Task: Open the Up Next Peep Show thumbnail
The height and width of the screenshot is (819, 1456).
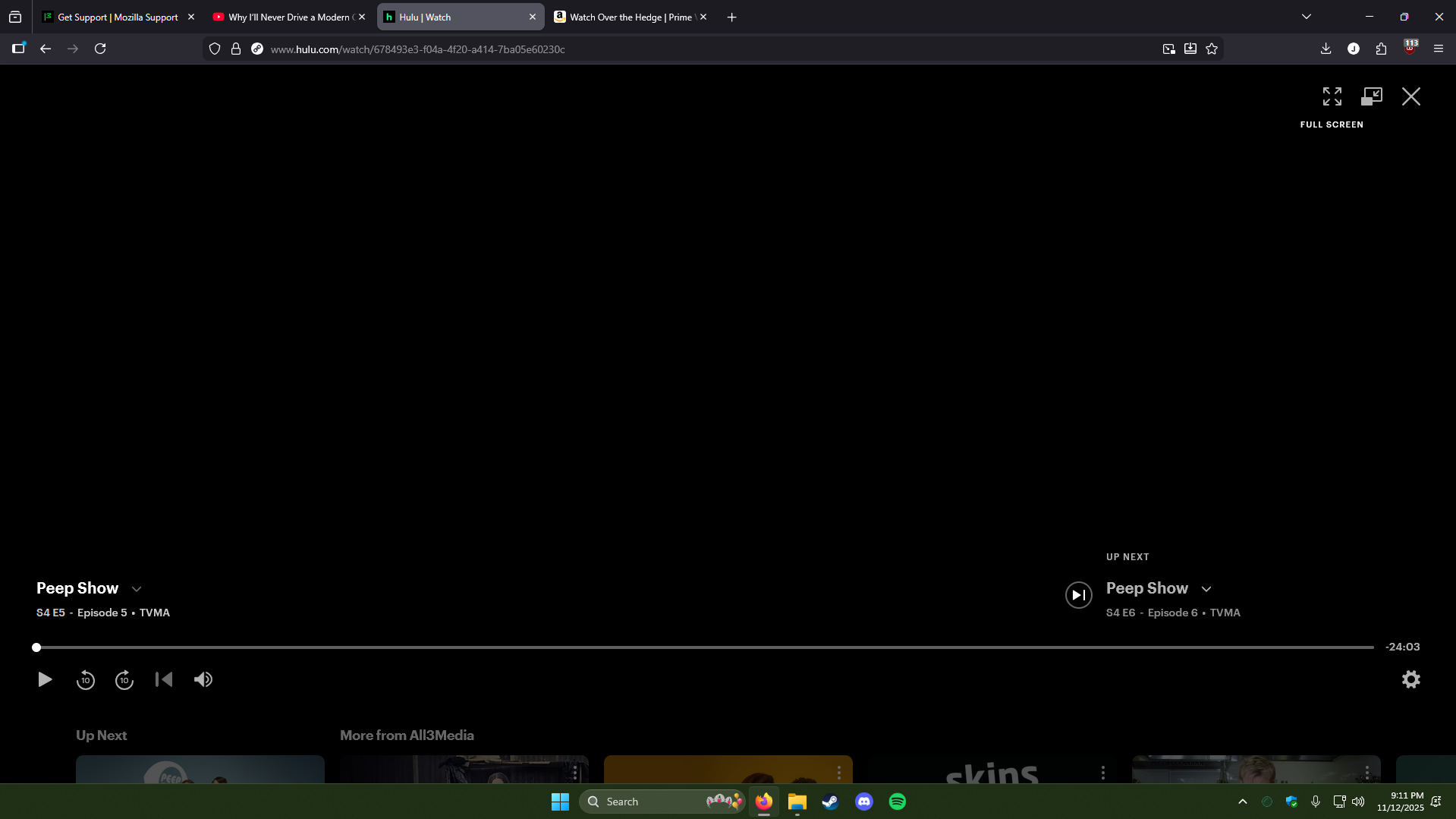Action: (200, 770)
